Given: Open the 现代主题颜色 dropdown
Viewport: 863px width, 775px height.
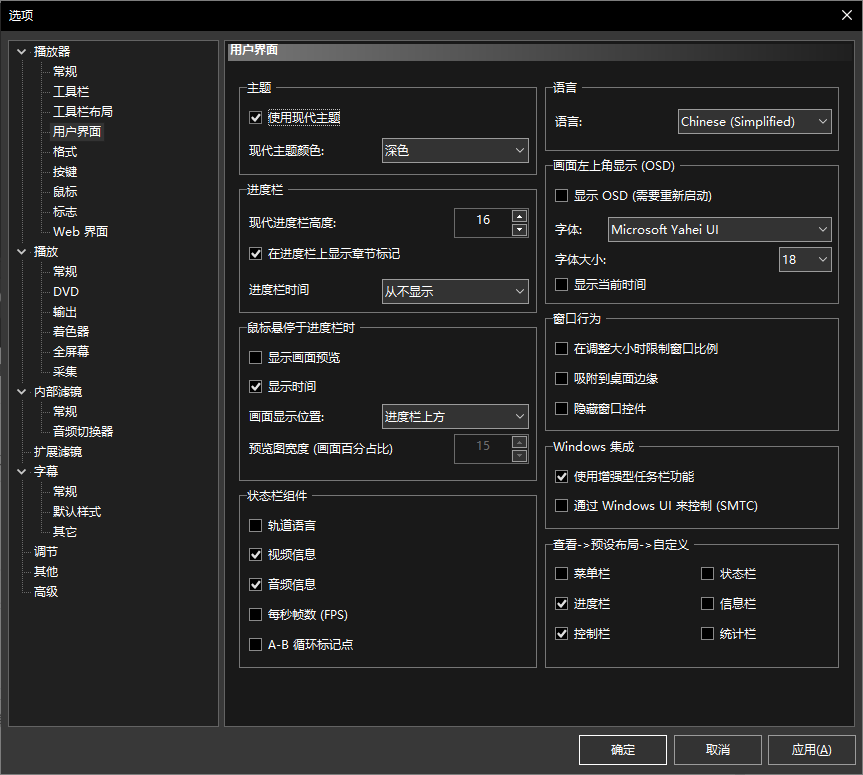Looking at the screenshot, I should [455, 150].
